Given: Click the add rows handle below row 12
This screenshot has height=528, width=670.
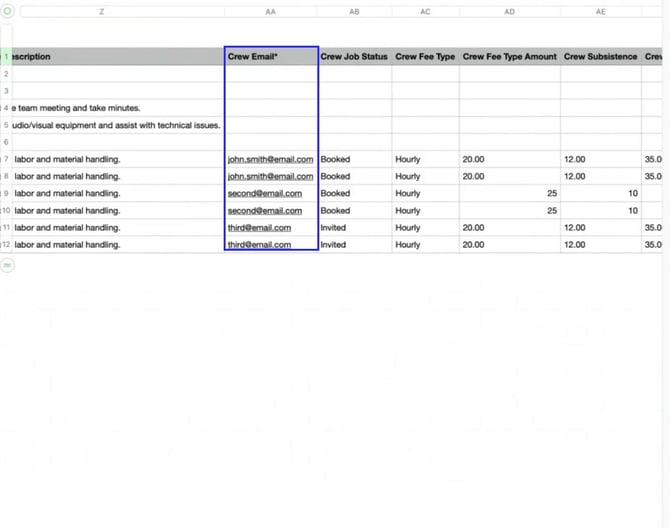Looking at the screenshot, I should tap(7, 265).
